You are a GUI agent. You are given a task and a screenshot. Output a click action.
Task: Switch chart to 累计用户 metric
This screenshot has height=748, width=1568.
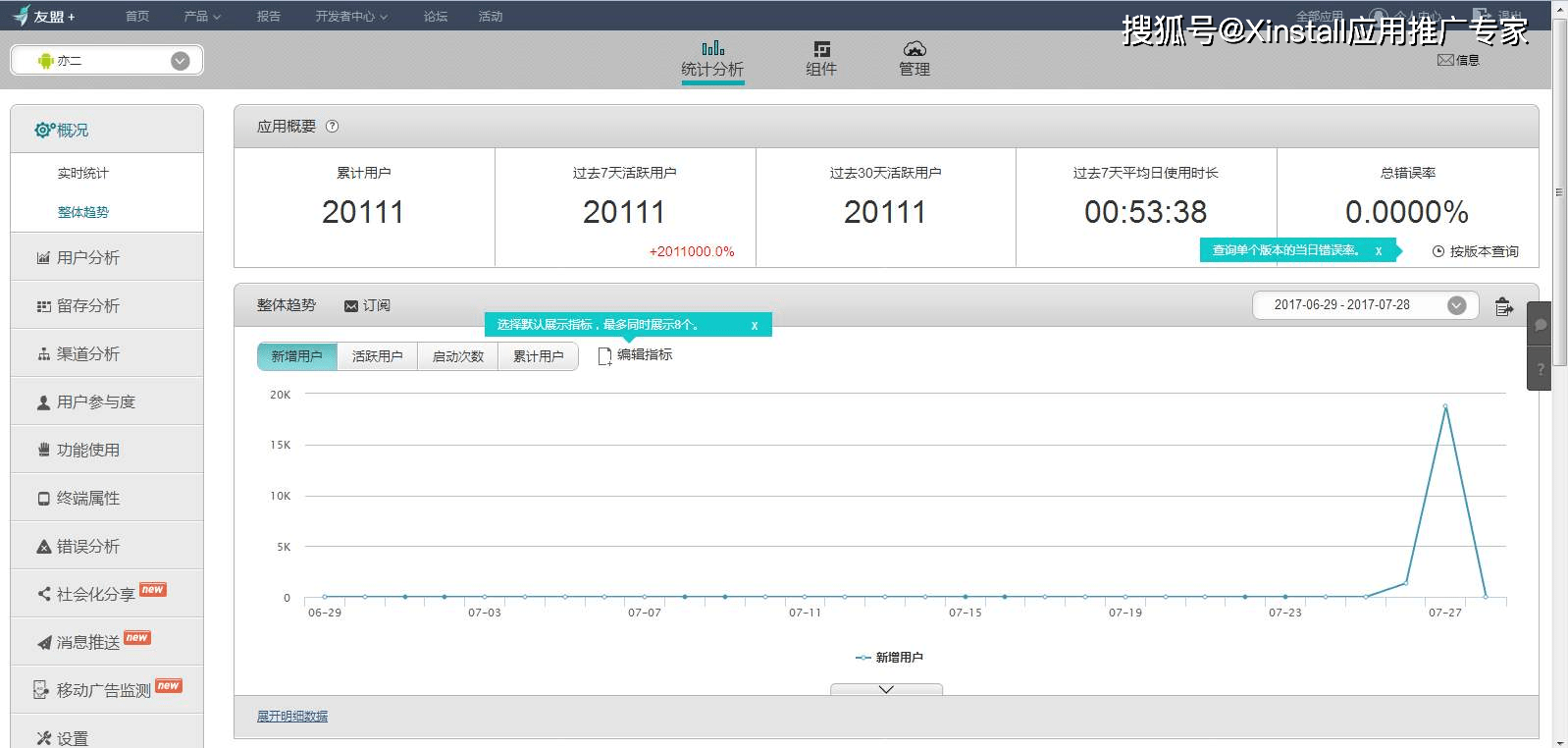(x=539, y=356)
